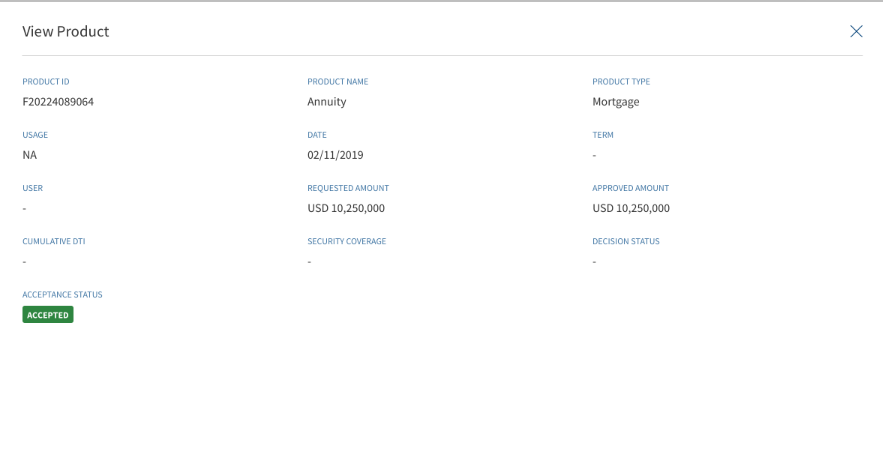Click the PRODUCT TYPE label

tap(621, 82)
